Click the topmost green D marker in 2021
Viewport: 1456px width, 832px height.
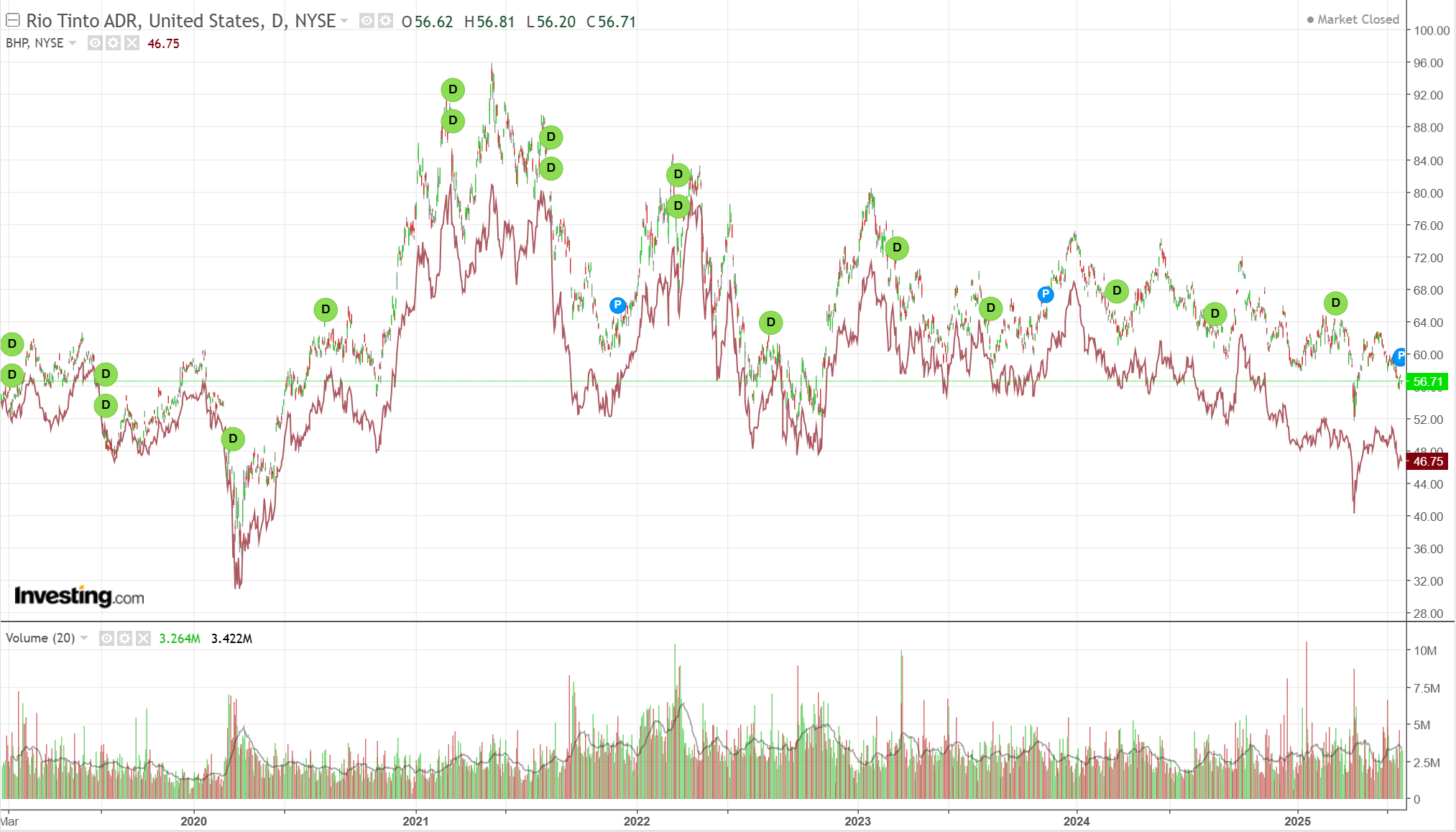pos(453,90)
